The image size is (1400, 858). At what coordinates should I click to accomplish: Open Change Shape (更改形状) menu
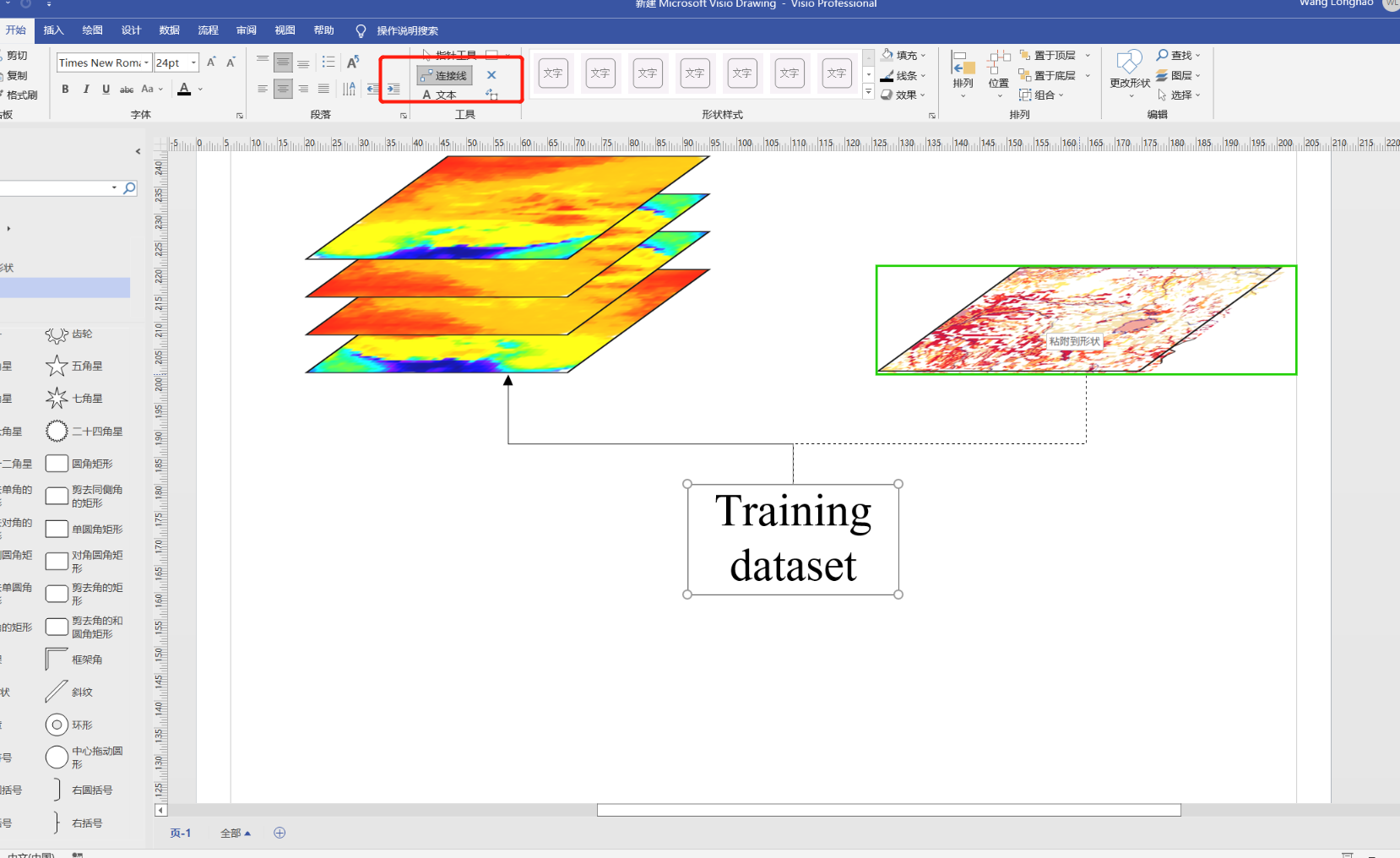1130,73
